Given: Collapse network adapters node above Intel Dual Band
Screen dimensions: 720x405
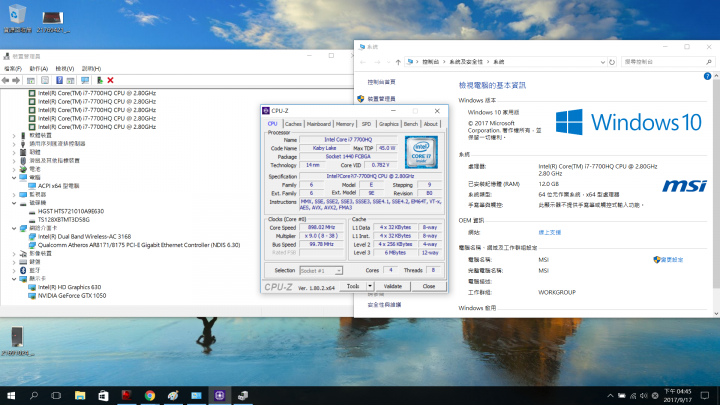Looking at the screenshot, I should point(14,228).
